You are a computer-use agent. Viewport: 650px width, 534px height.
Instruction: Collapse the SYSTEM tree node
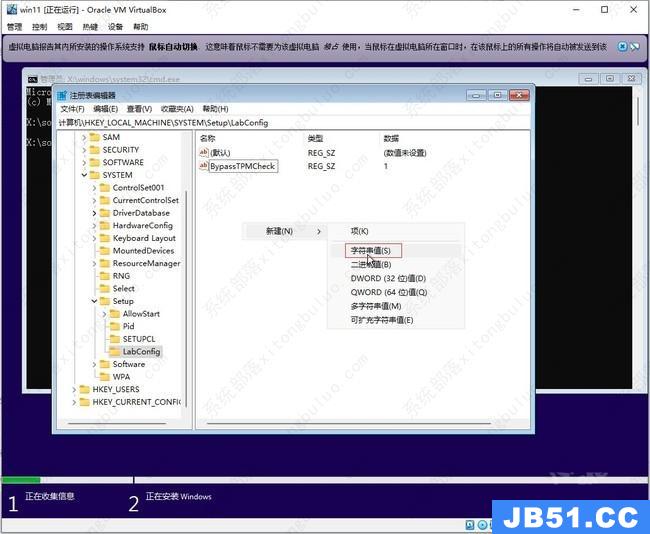pyautogui.click(x=83, y=175)
